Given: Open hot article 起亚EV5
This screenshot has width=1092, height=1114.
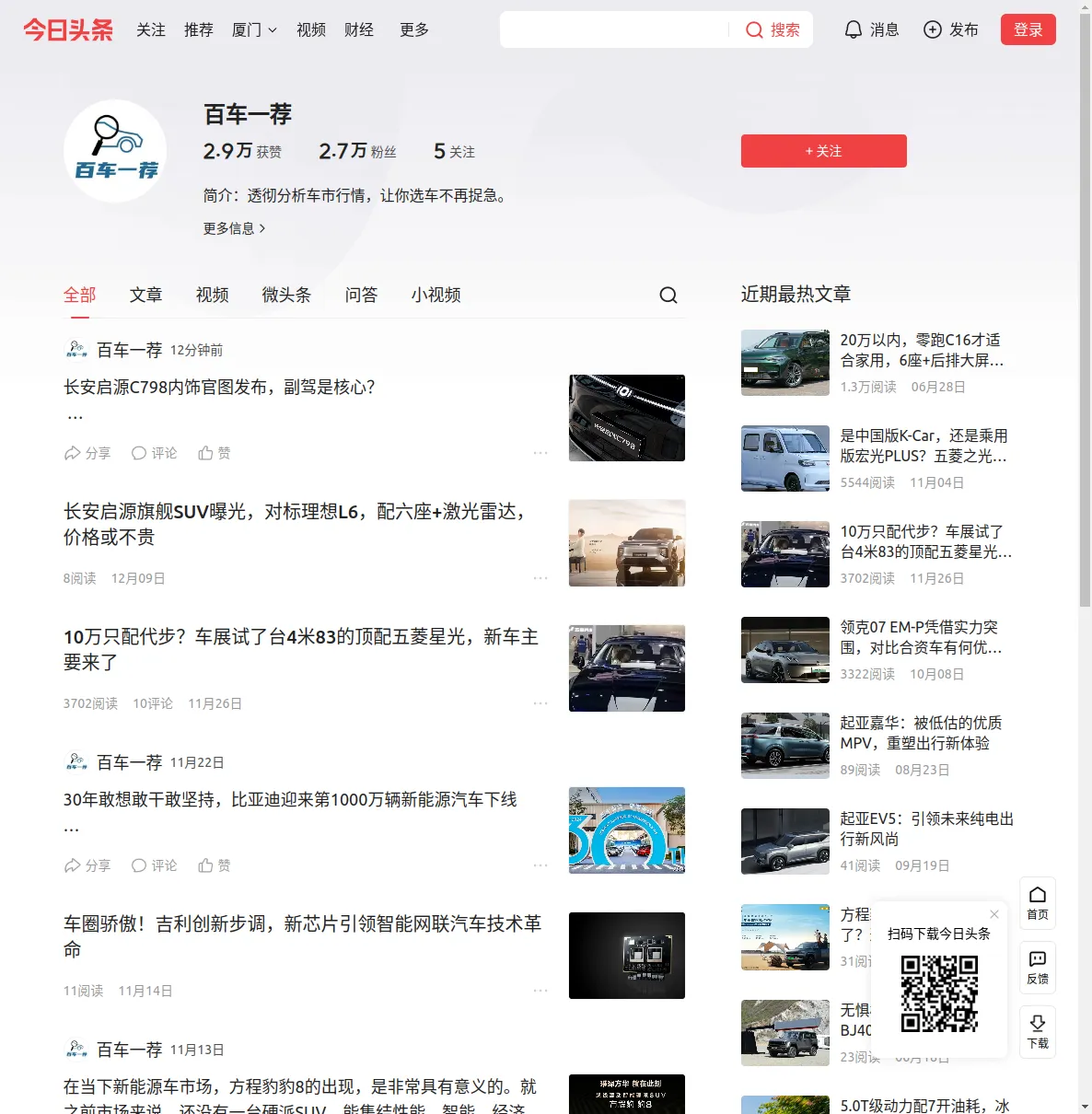Looking at the screenshot, I should click(926, 829).
